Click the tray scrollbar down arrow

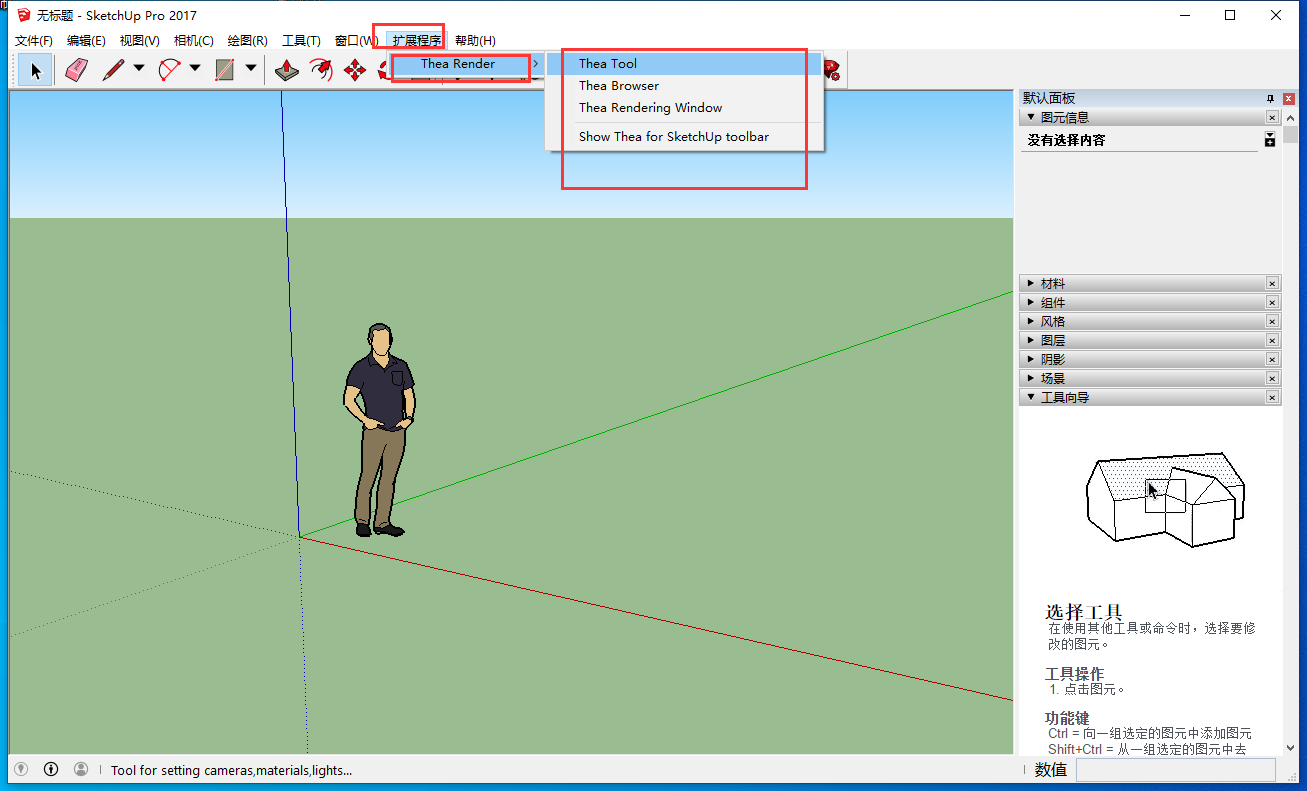[x=1289, y=747]
